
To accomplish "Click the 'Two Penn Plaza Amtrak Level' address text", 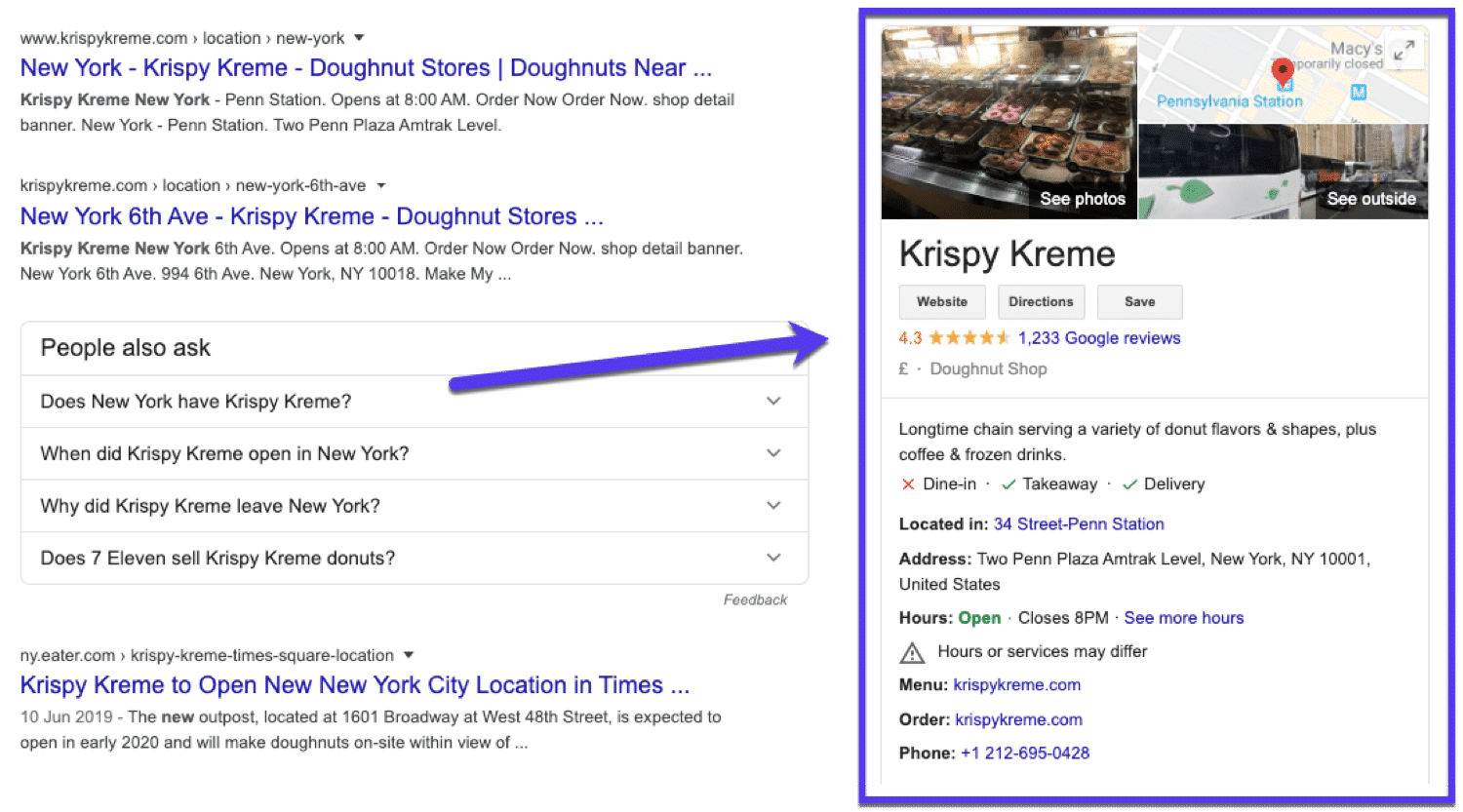I will [1089, 560].
